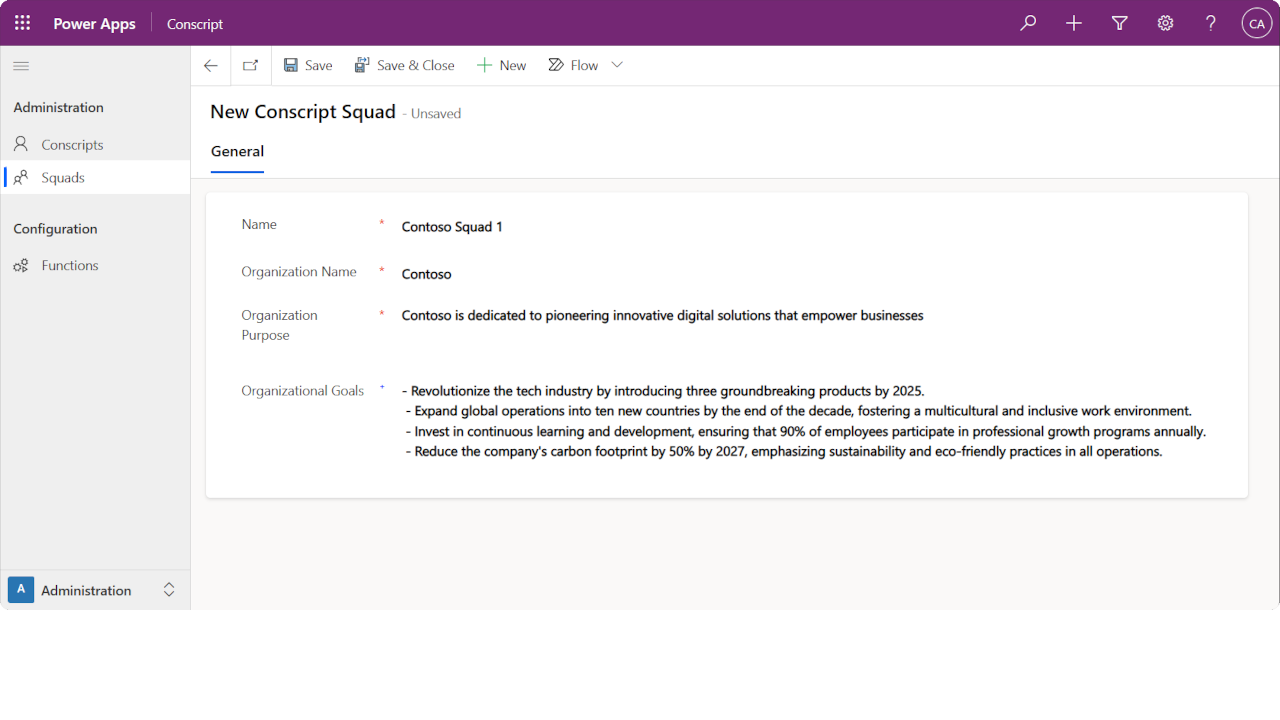
Task: Click the Administration area label at bottom
Action: tap(86, 590)
